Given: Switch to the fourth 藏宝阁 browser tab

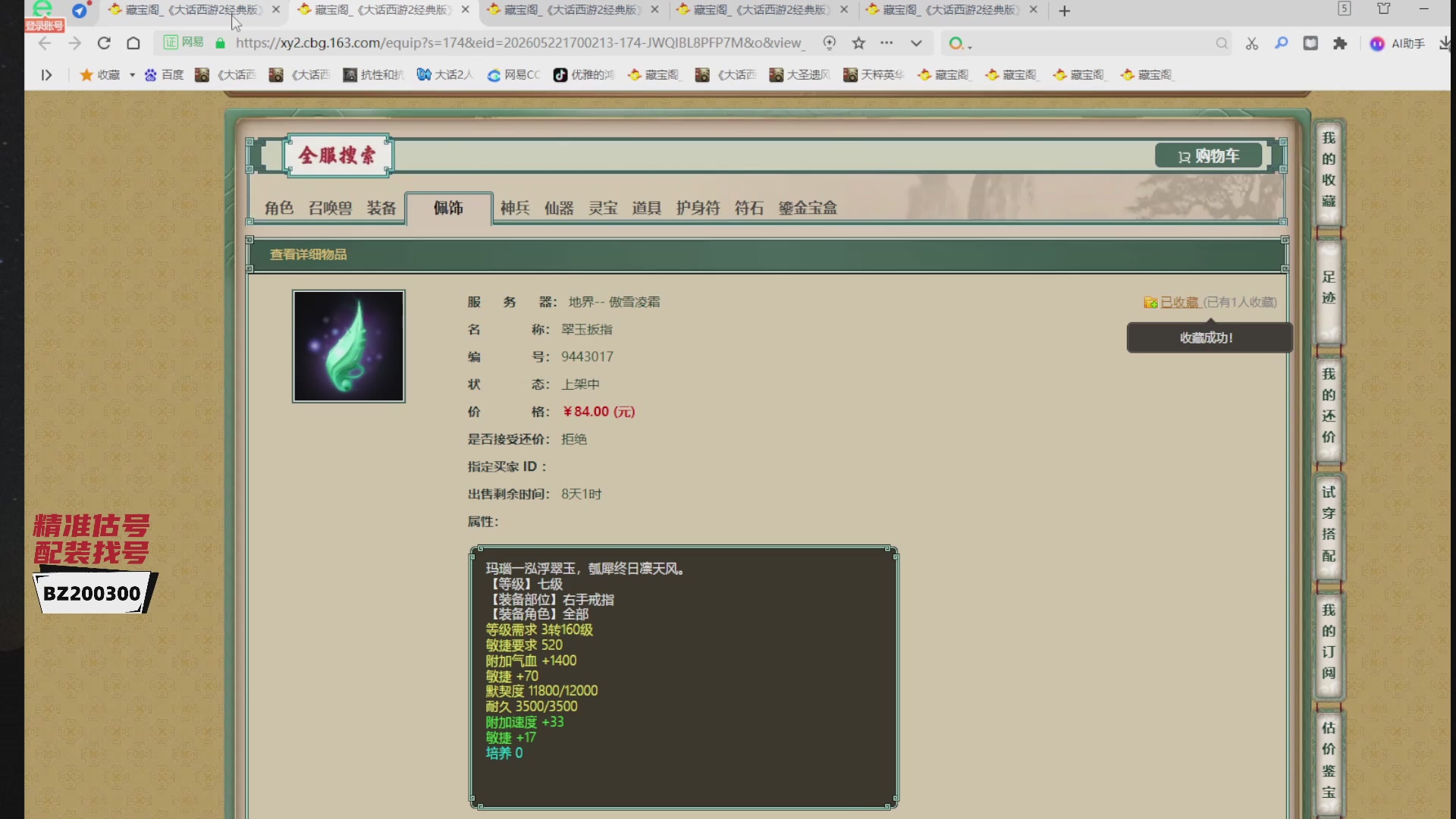Looking at the screenshot, I should 761,10.
